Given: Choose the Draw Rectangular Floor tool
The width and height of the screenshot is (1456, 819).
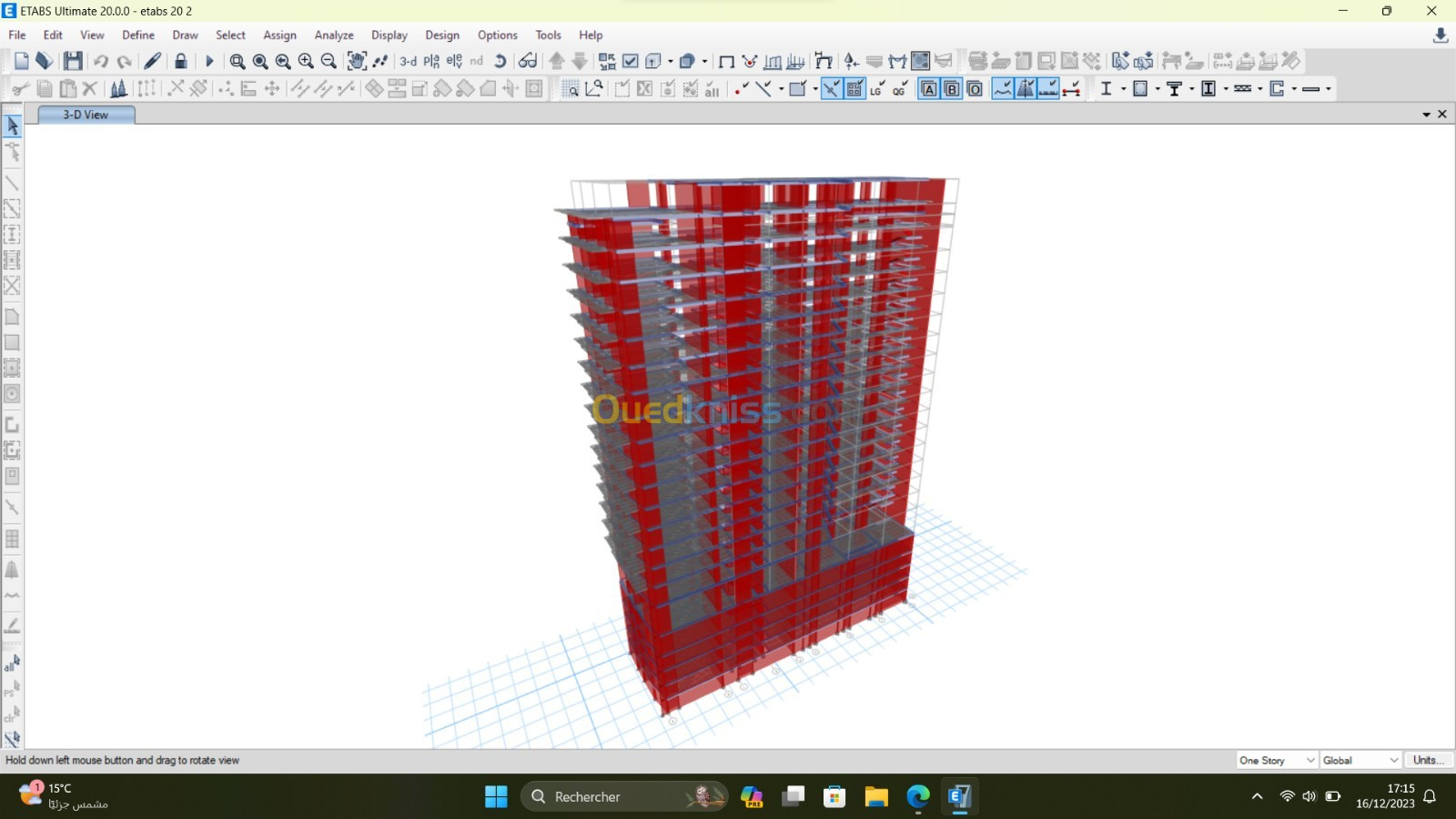Looking at the screenshot, I should point(13,342).
